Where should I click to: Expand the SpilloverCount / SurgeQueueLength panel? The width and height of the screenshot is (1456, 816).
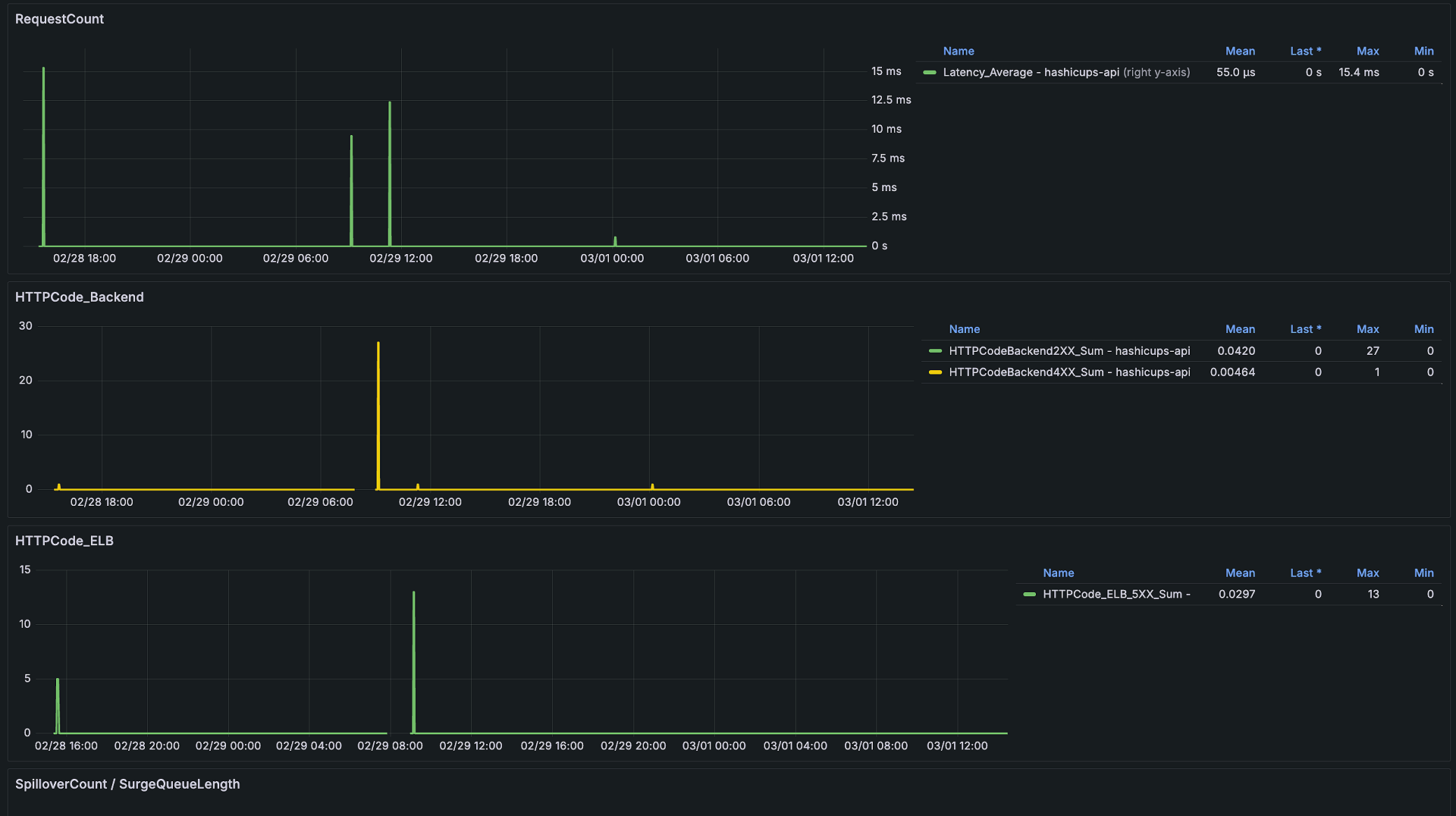click(x=127, y=783)
